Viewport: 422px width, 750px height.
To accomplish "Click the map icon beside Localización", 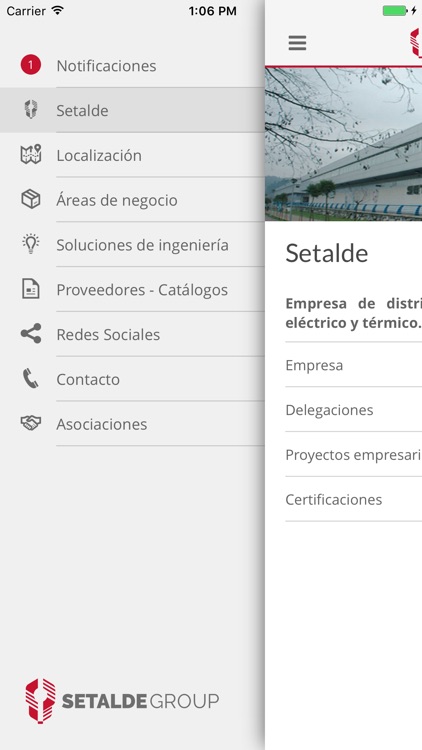I will (31, 154).
